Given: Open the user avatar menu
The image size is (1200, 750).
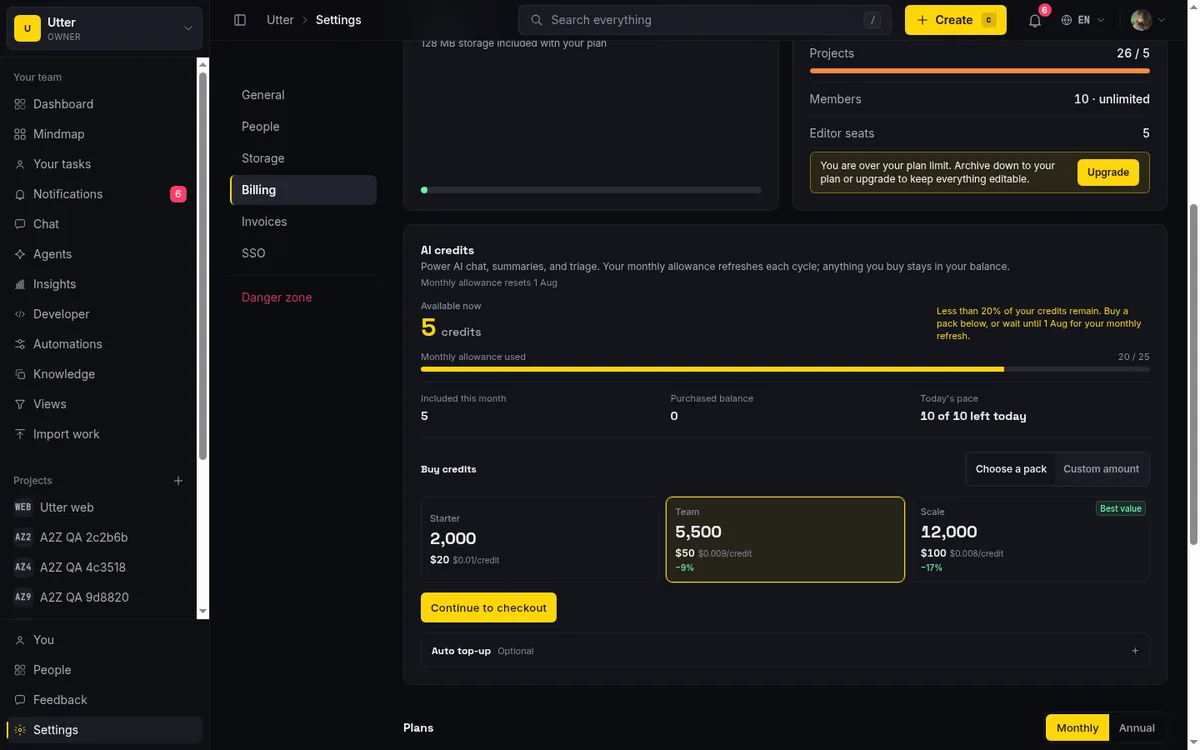Looking at the screenshot, I should [1146, 20].
